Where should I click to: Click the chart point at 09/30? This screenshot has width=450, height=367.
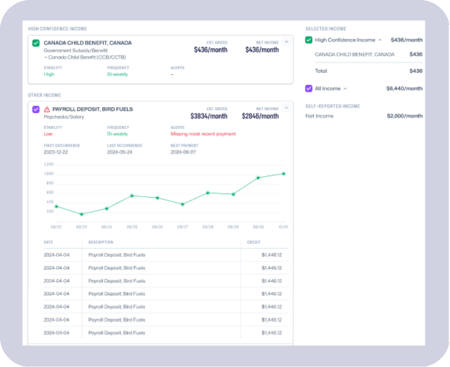pyautogui.click(x=258, y=178)
